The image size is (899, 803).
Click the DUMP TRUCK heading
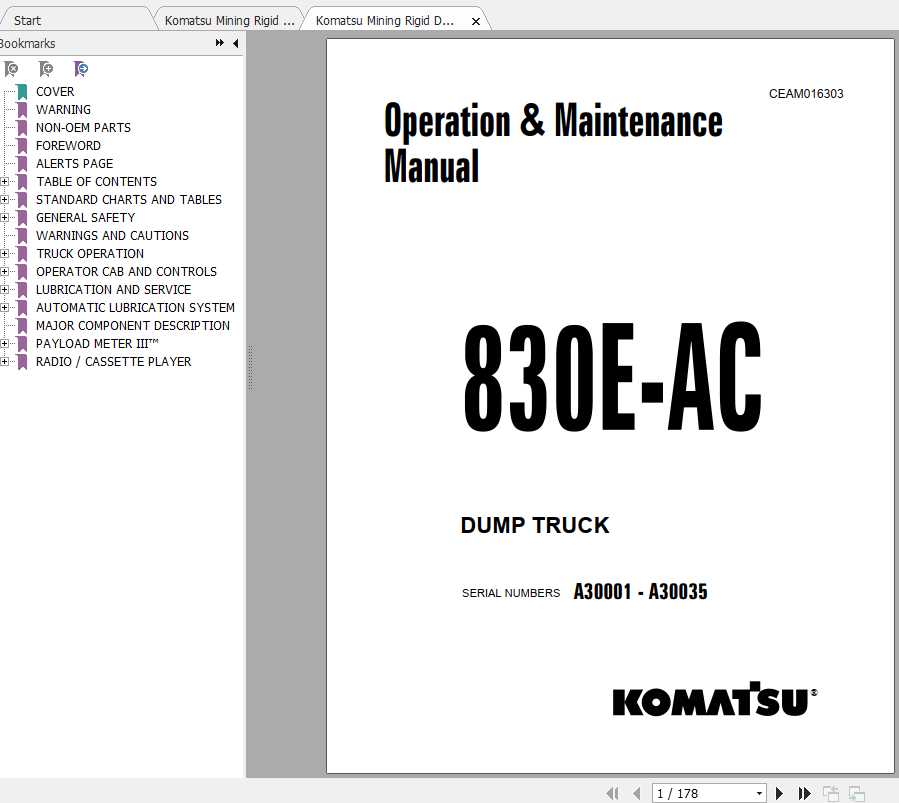point(535,525)
